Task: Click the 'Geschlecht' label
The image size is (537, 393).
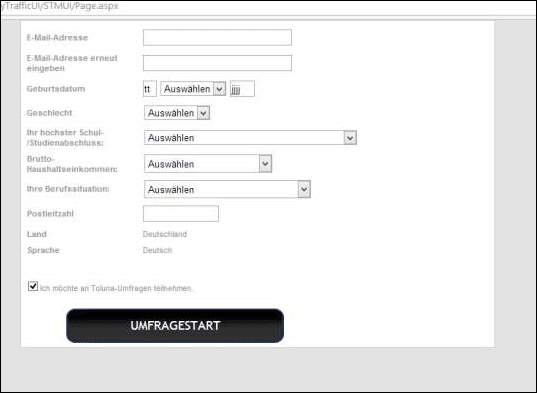Action: point(49,113)
